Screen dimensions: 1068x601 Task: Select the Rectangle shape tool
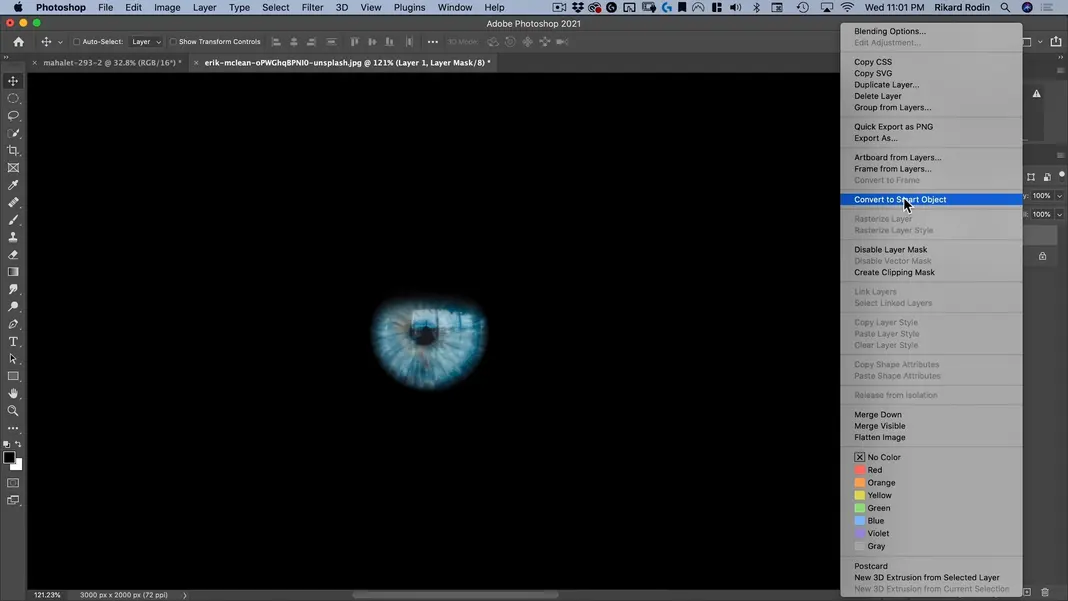coord(13,376)
